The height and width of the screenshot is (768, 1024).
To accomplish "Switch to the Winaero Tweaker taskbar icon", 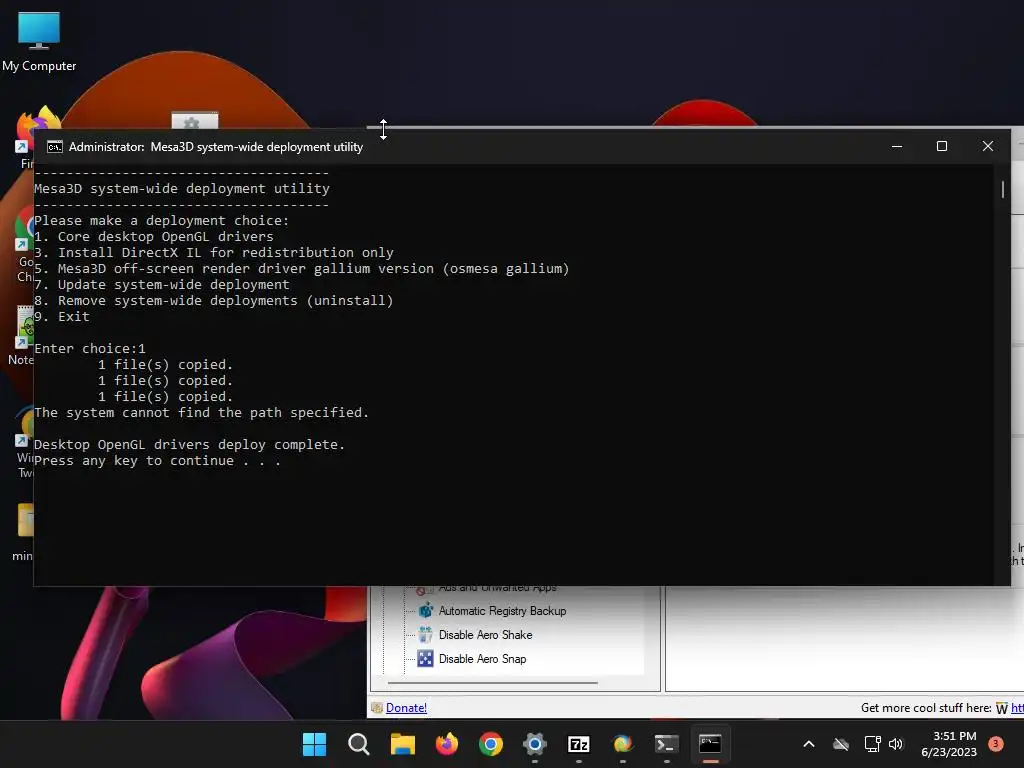I will pyautogui.click(x=622, y=744).
